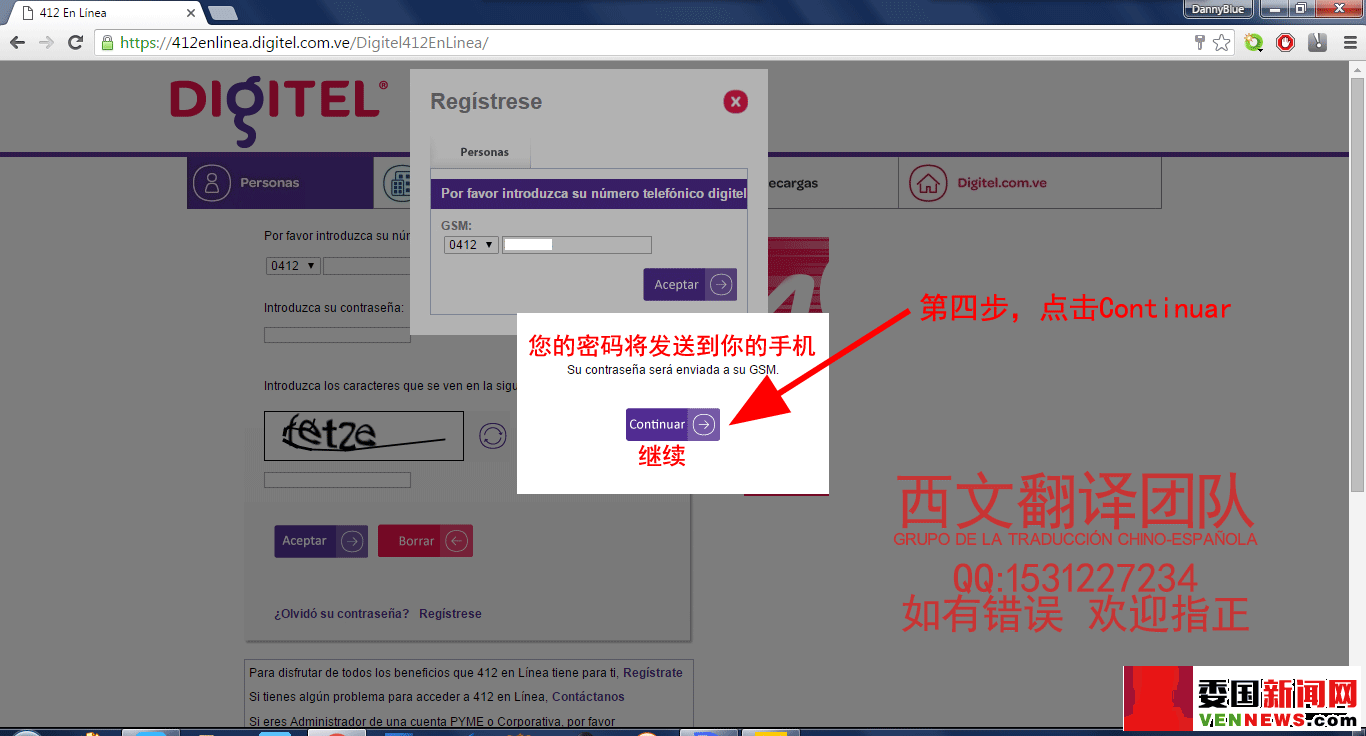Select the Personas navigation item

(x=280, y=183)
